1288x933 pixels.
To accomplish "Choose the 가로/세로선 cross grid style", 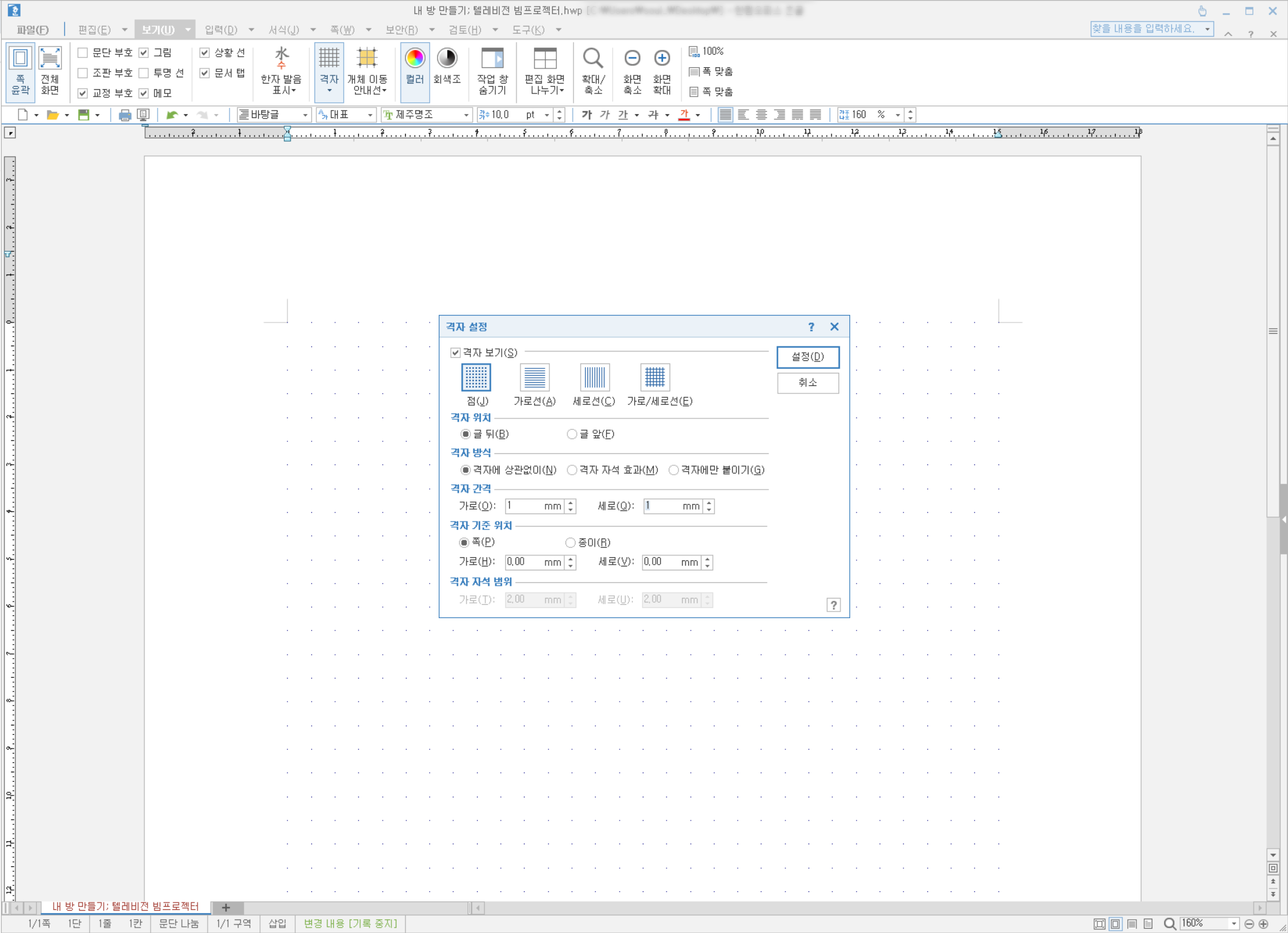I will pyautogui.click(x=654, y=378).
